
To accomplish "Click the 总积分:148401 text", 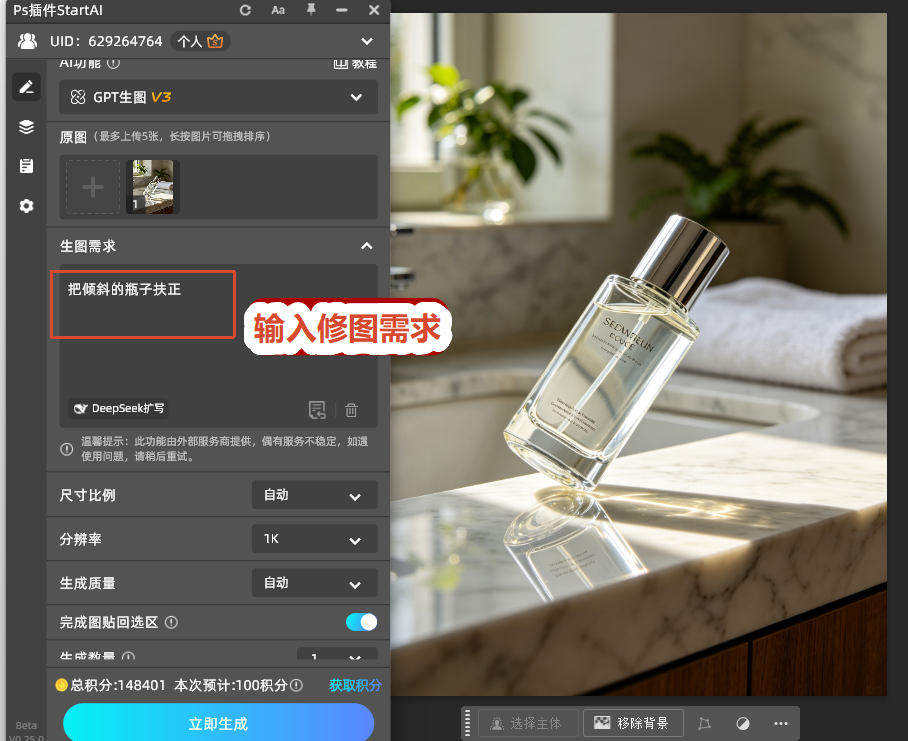I will [x=118, y=685].
